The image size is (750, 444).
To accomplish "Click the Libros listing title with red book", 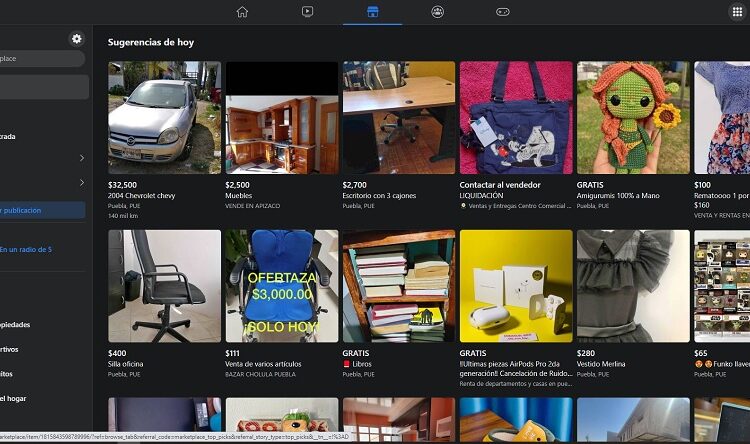I will click(357, 364).
